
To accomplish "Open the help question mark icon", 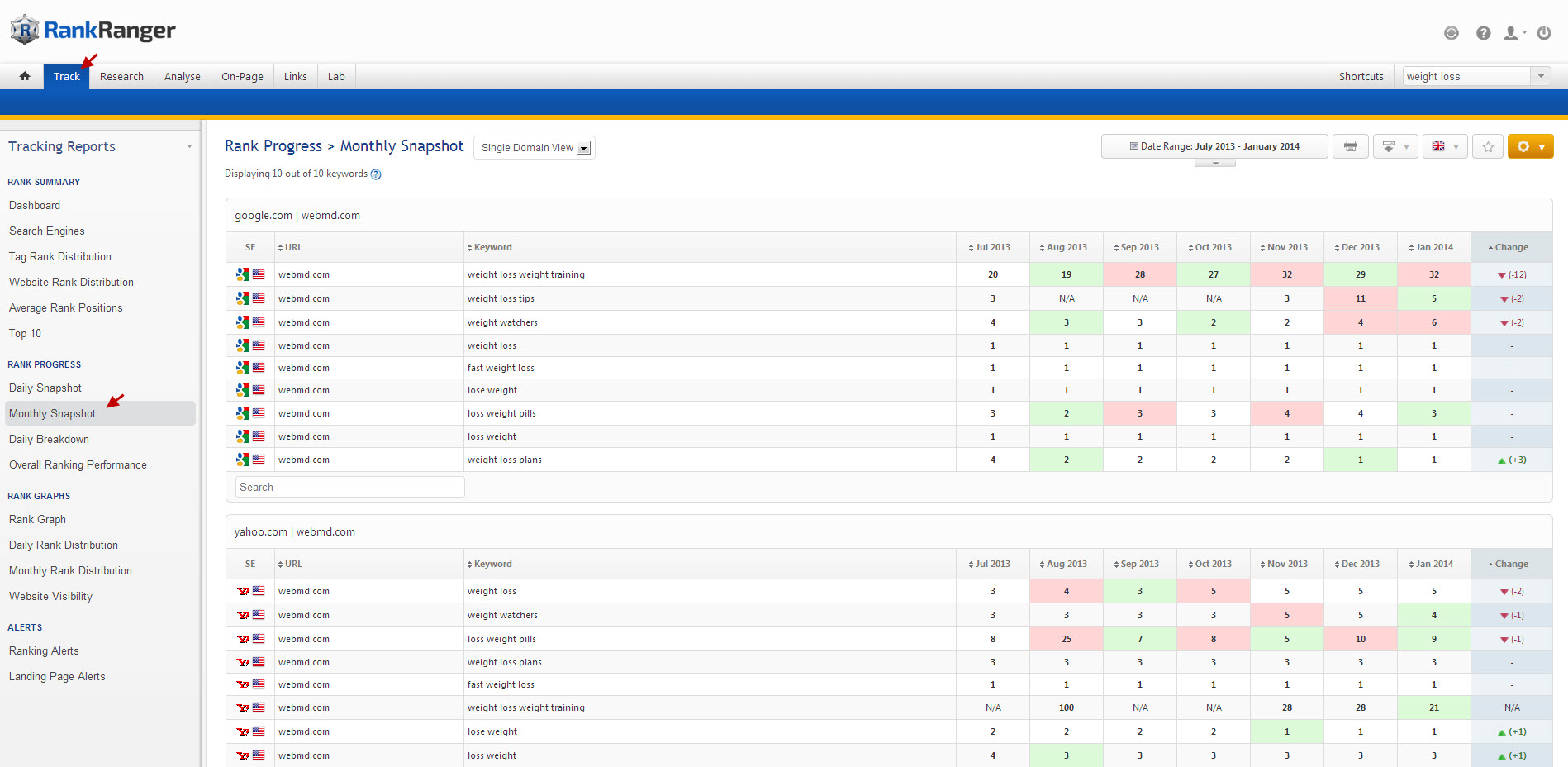I will pyautogui.click(x=1483, y=33).
